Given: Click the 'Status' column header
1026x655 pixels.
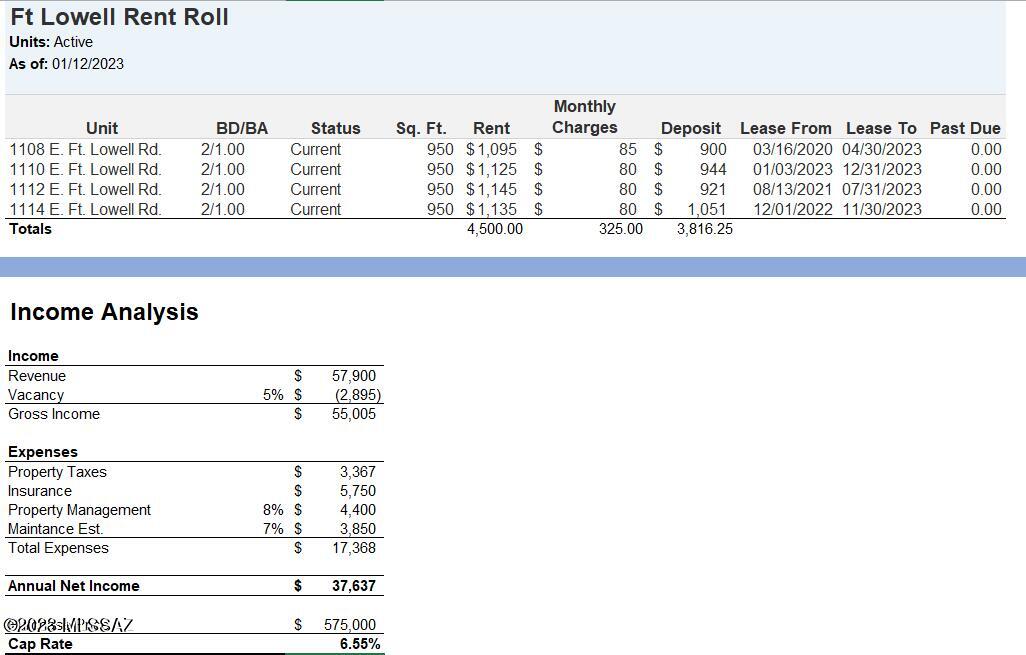Looking at the screenshot, I should [x=336, y=128].
